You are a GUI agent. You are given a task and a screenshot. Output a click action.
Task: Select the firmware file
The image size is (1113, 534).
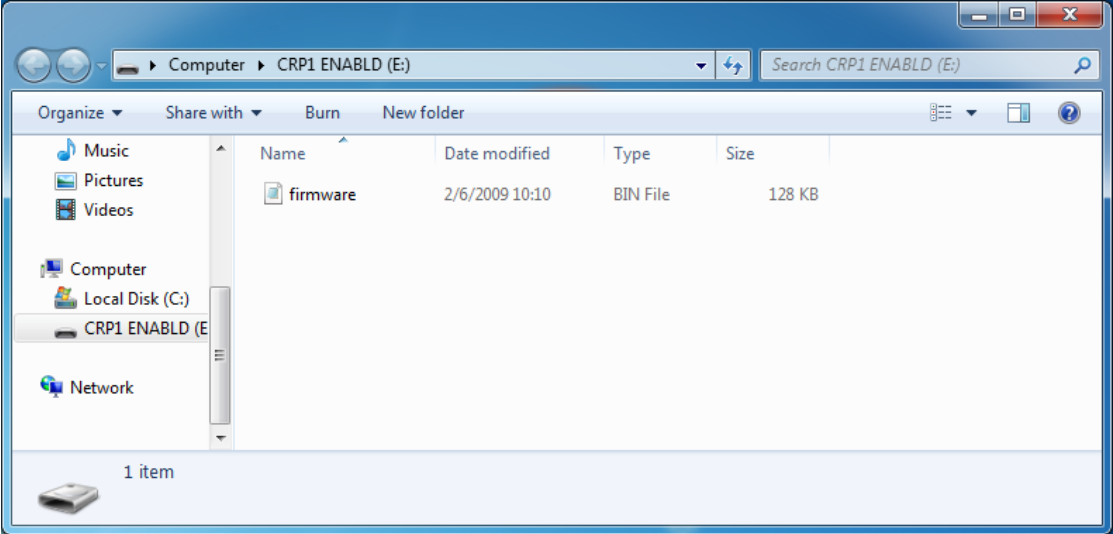tap(322, 194)
